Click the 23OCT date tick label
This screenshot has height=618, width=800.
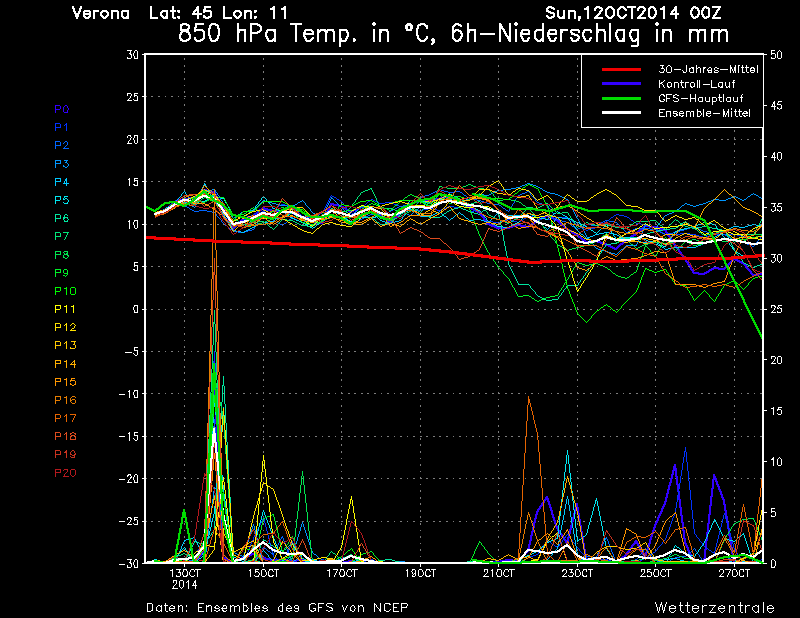[x=577, y=573]
